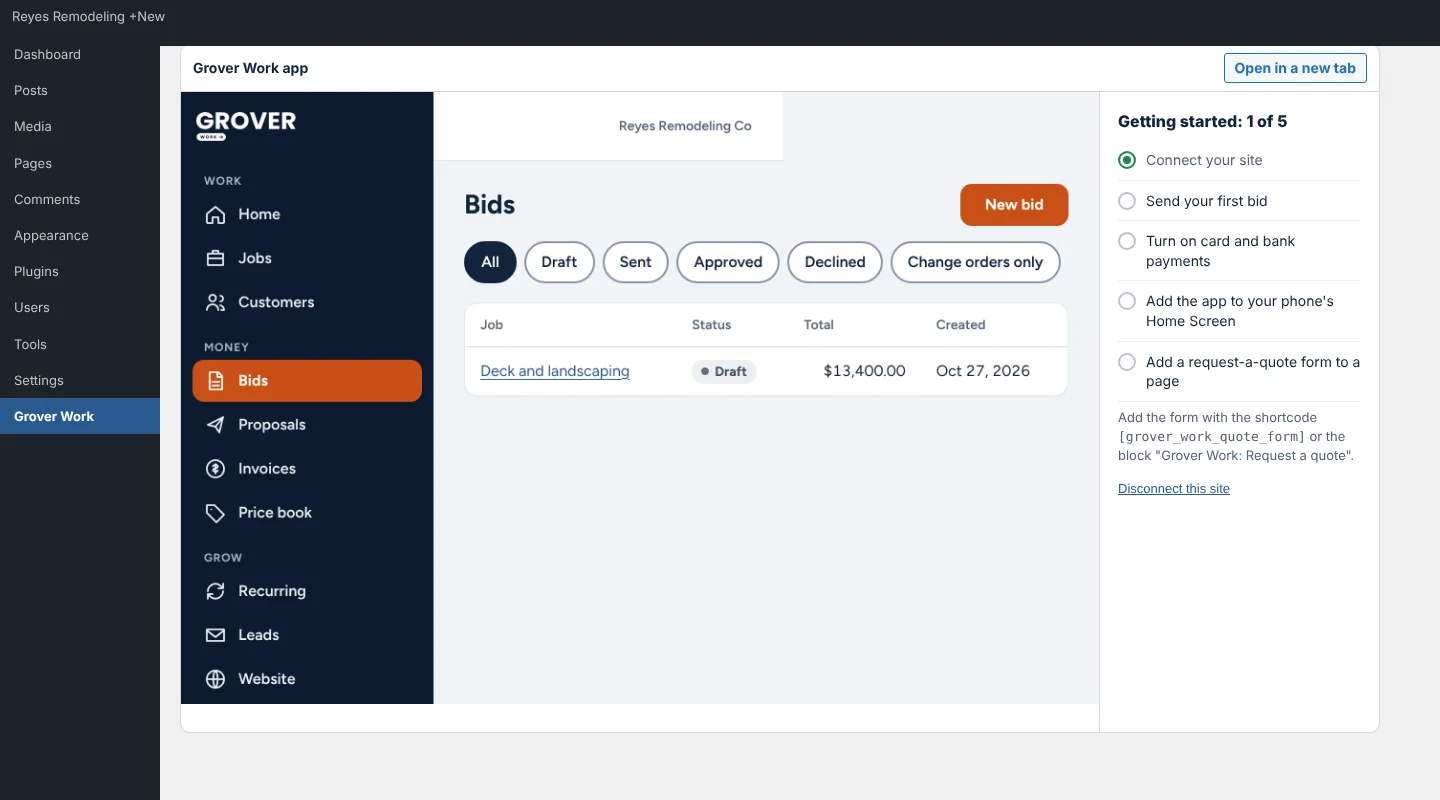The width and height of the screenshot is (1440, 800).
Task: Click the Proposals paper-plane icon
Action: 215,425
